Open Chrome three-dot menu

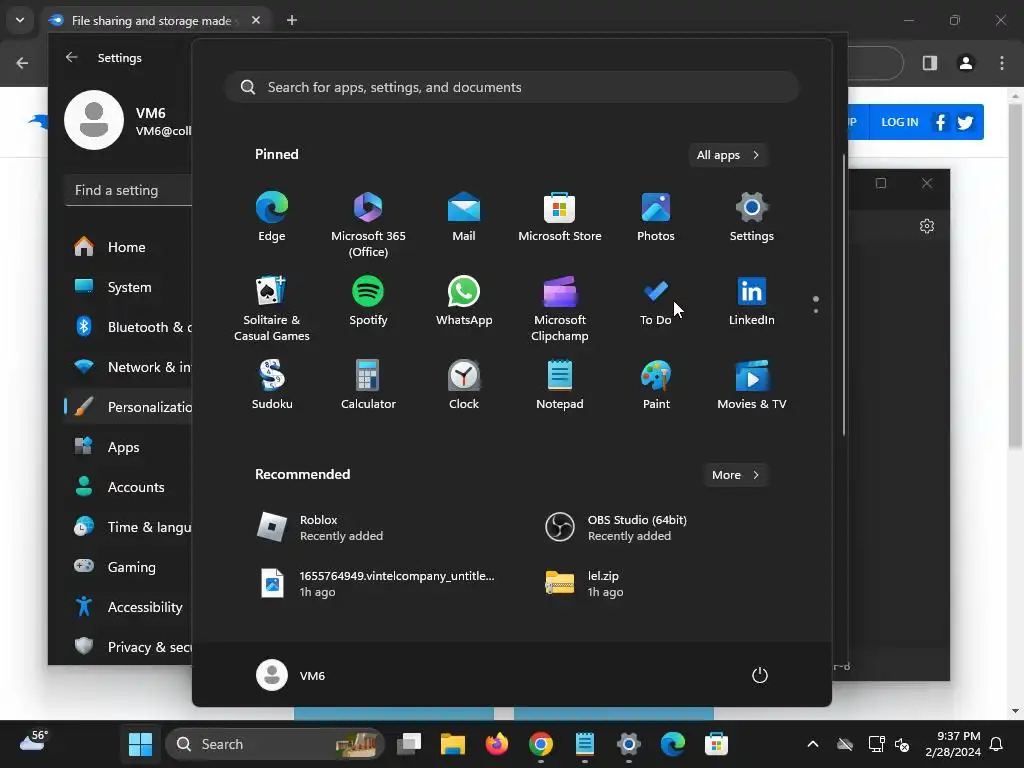pyautogui.click(x=1002, y=63)
